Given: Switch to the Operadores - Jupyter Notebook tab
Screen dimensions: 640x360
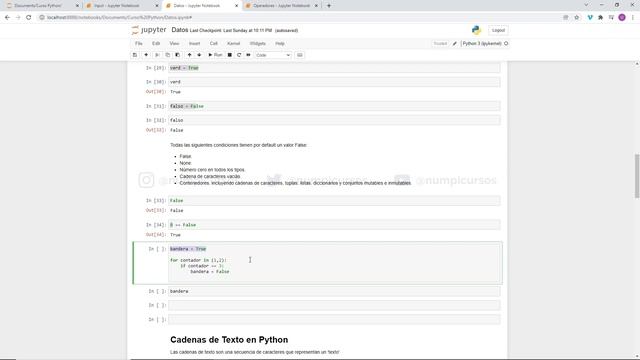Looking at the screenshot, I should pos(282,6).
